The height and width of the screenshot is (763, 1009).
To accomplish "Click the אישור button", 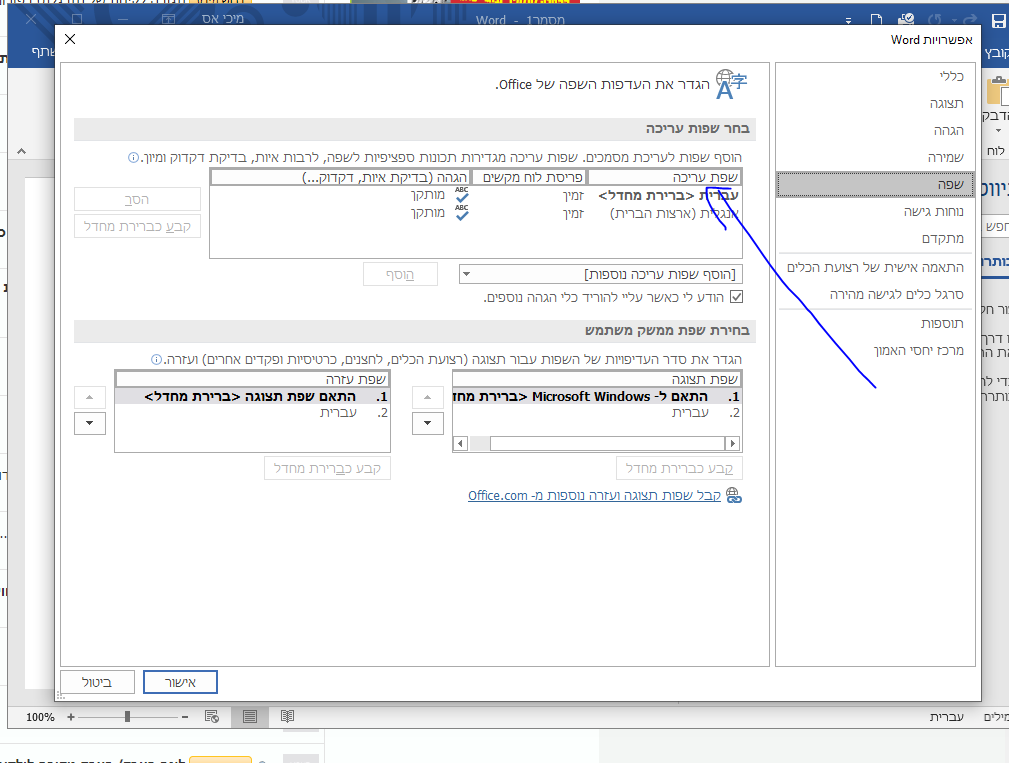I will 180,682.
